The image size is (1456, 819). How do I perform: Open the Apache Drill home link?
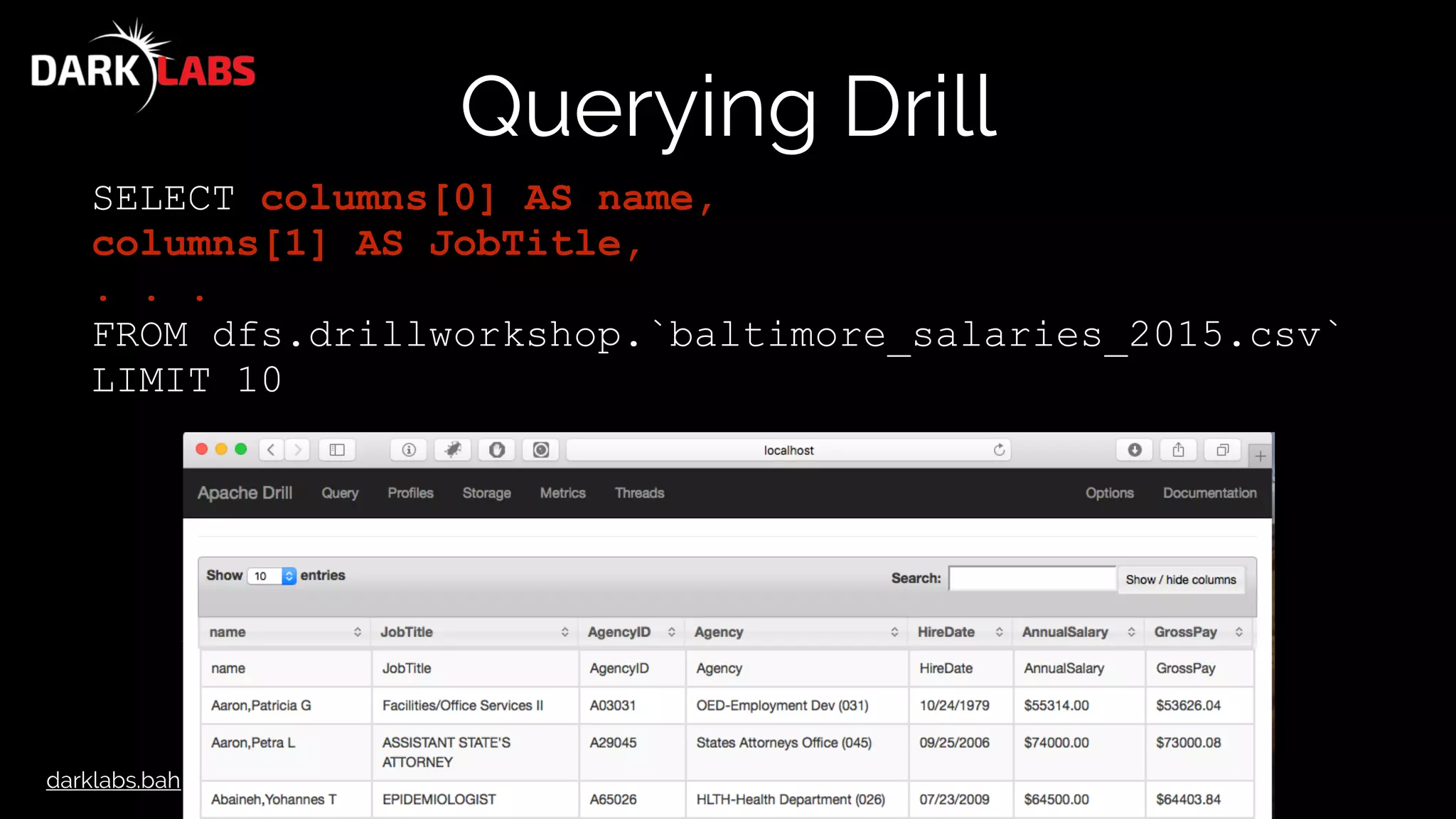coord(245,493)
